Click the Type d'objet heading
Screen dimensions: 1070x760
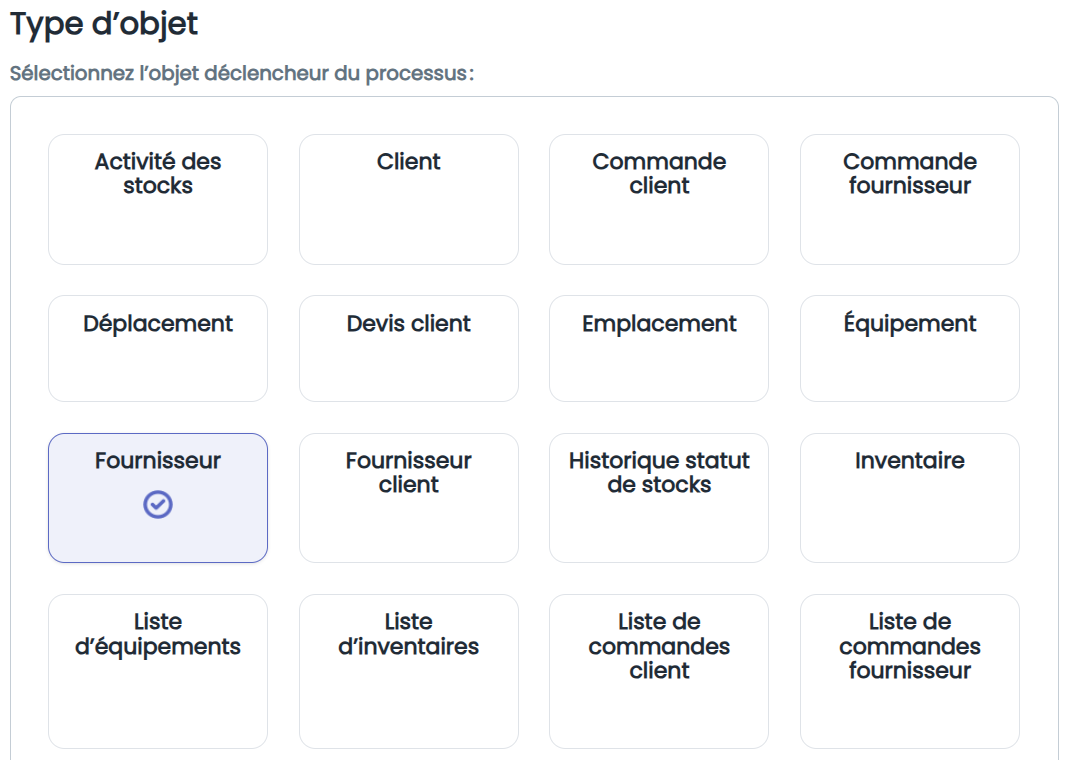[104, 25]
